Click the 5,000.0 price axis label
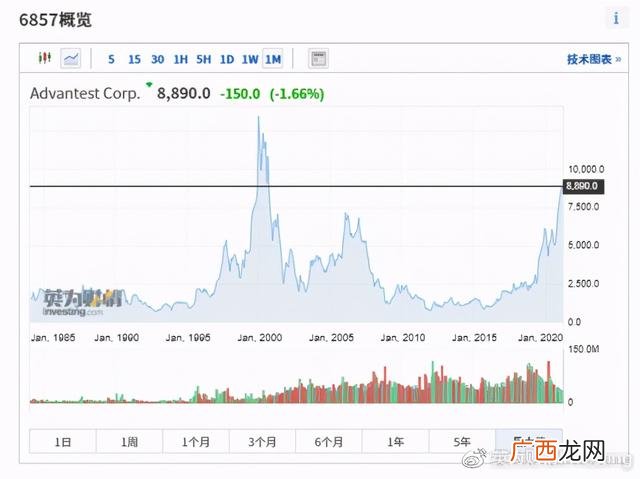 click(x=584, y=245)
